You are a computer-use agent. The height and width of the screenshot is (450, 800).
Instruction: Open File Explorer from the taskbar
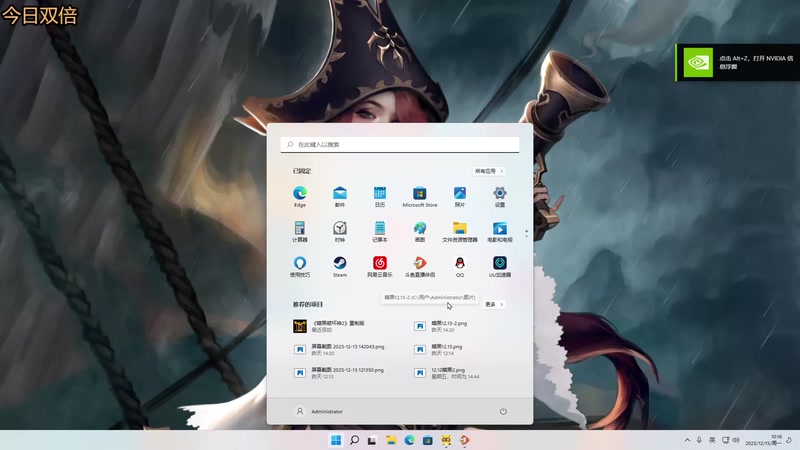click(391, 440)
